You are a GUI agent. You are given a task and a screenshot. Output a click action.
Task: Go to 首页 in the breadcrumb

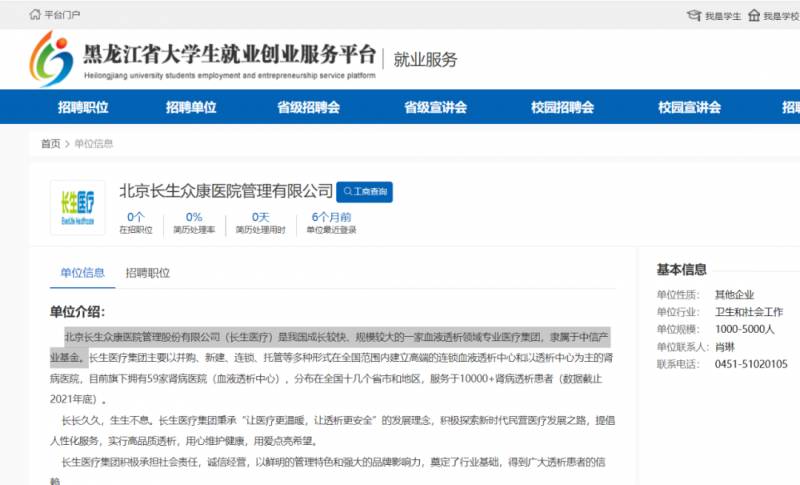point(51,144)
